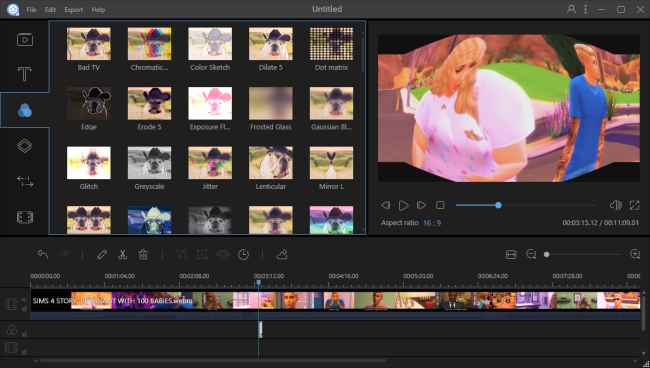Fit timeline zoom to window
Viewport: 650px width, 368px height.
(x=511, y=254)
